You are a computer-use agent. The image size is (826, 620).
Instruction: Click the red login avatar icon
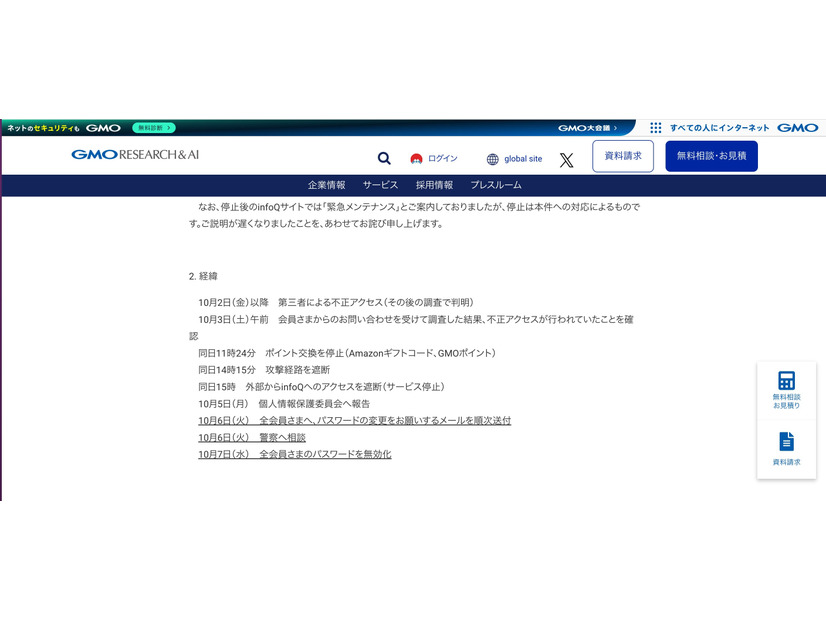pos(416,159)
